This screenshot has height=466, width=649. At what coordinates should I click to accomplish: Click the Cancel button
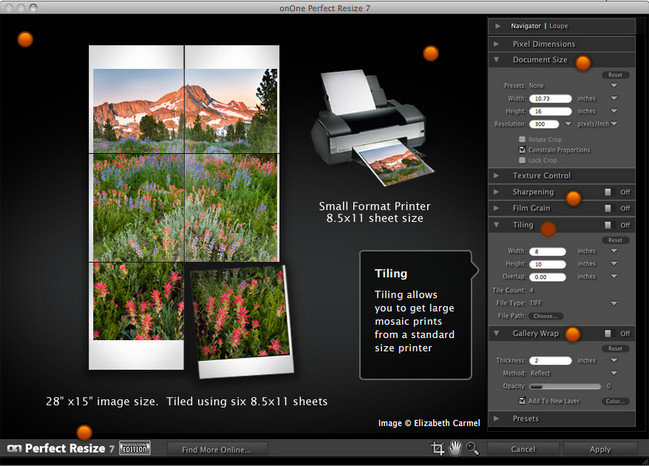523,449
